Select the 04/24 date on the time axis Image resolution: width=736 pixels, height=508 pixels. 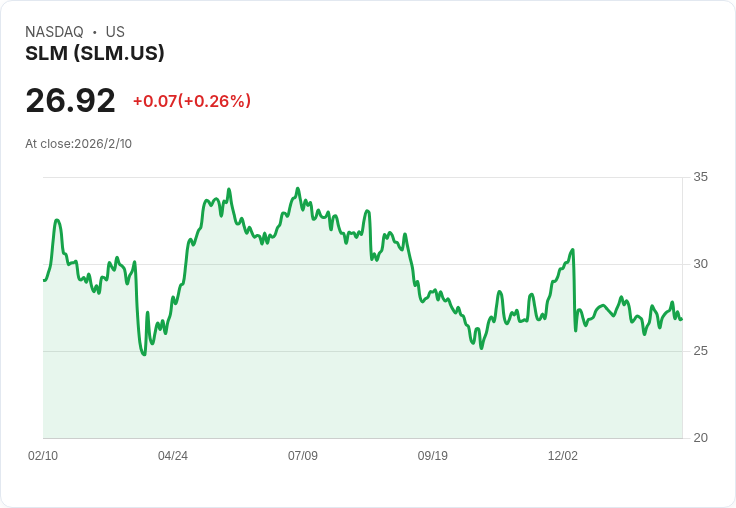[x=173, y=456]
